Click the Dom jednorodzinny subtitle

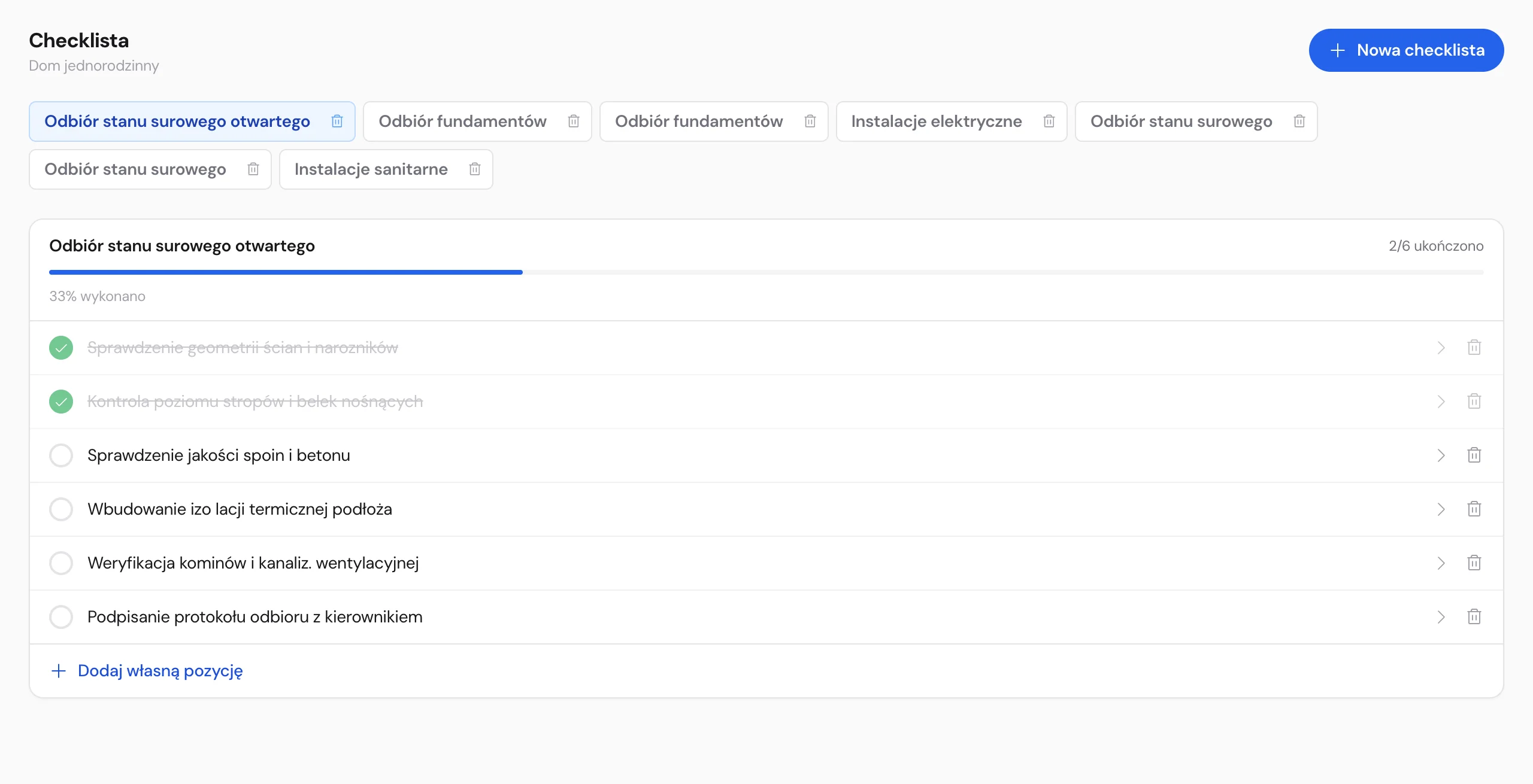pos(94,66)
